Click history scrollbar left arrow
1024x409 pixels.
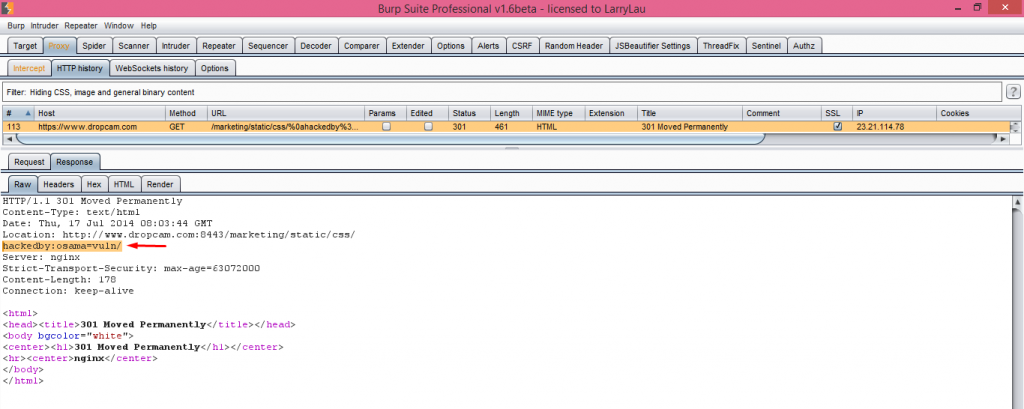tap(8, 139)
